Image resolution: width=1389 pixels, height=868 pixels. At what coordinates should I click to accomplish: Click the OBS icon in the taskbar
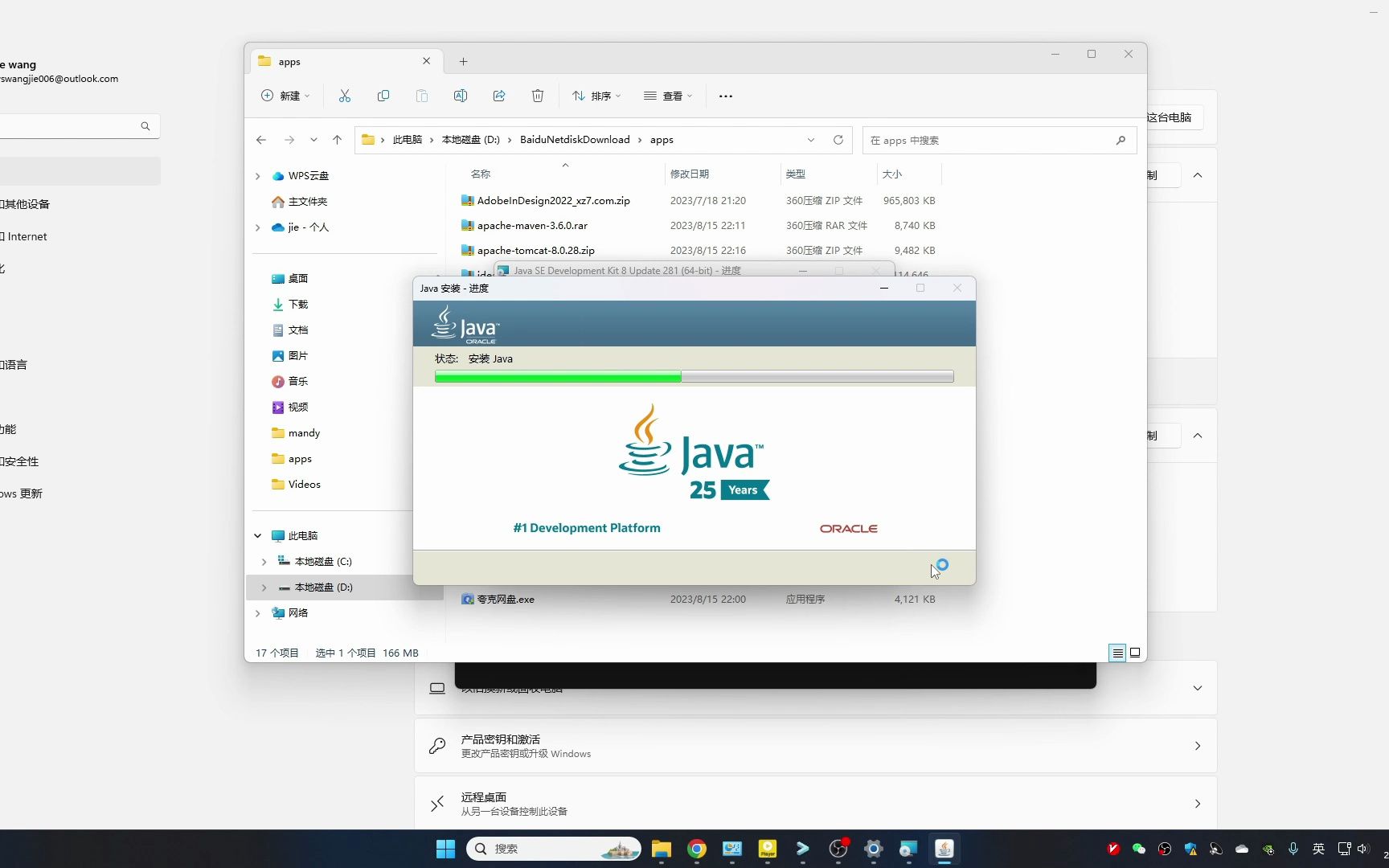[x=838, y=849]
